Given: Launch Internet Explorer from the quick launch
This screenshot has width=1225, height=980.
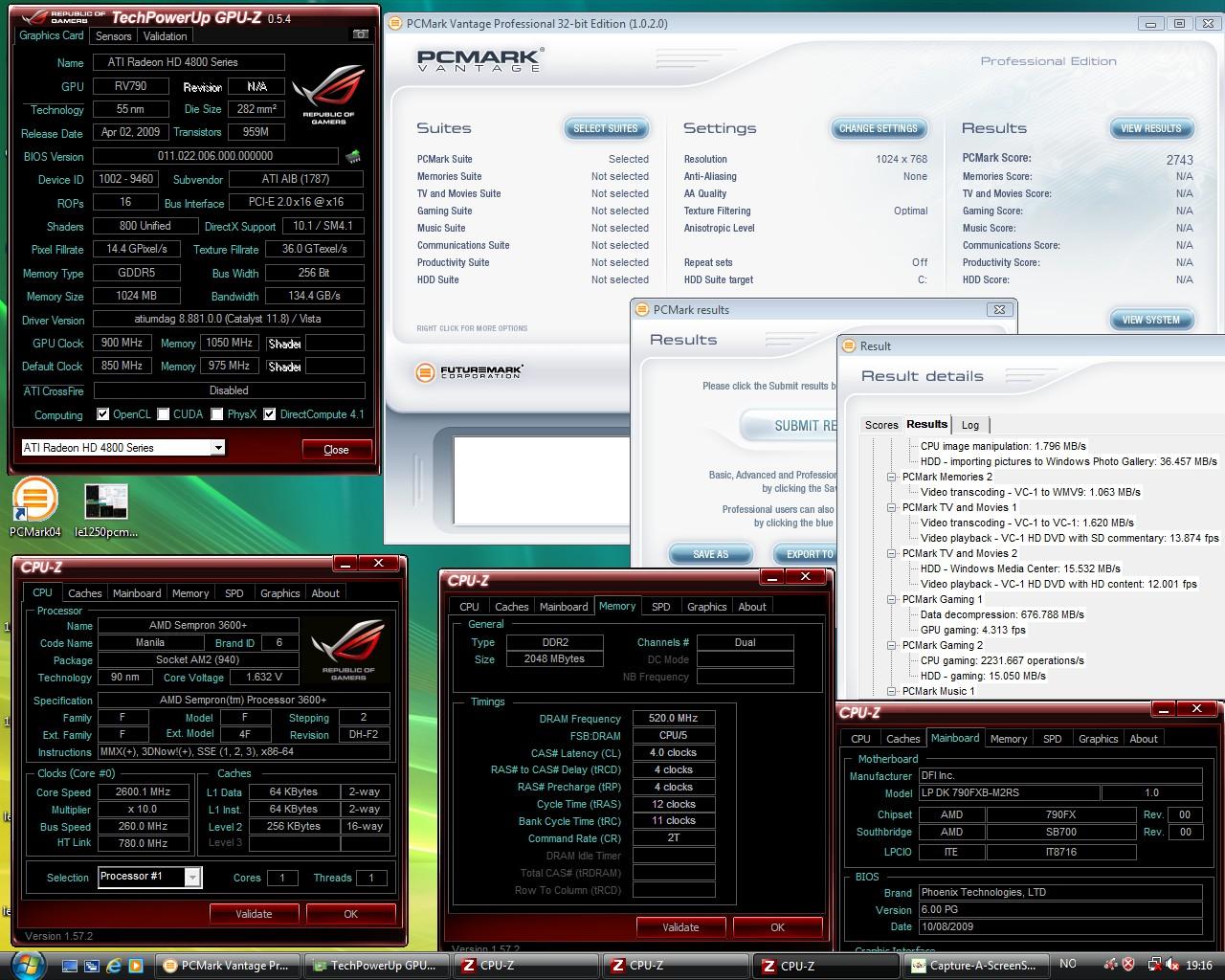Looking at the screenshot, I should [x=114, y=966].
